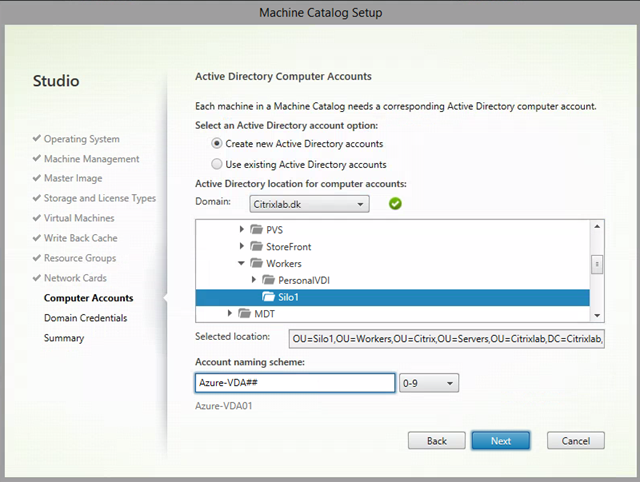The image size is (640, 482).
Task: Click the Write Back Cache checkmark icon
Action: tap(37, 238)
